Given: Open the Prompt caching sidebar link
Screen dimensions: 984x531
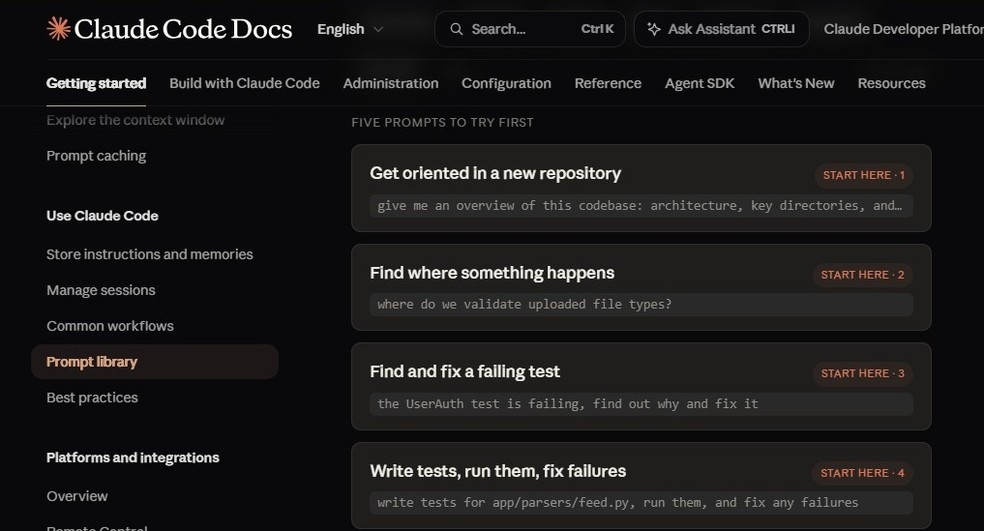Looking at the screenshot, I should pos(96,156).
